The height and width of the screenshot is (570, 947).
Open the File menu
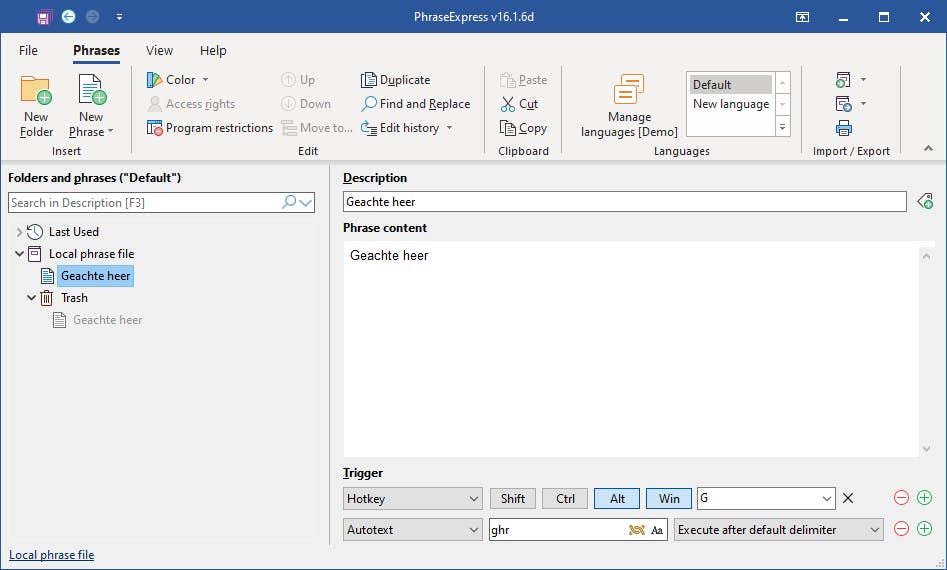pyautogui.click(x=28, y=51)
